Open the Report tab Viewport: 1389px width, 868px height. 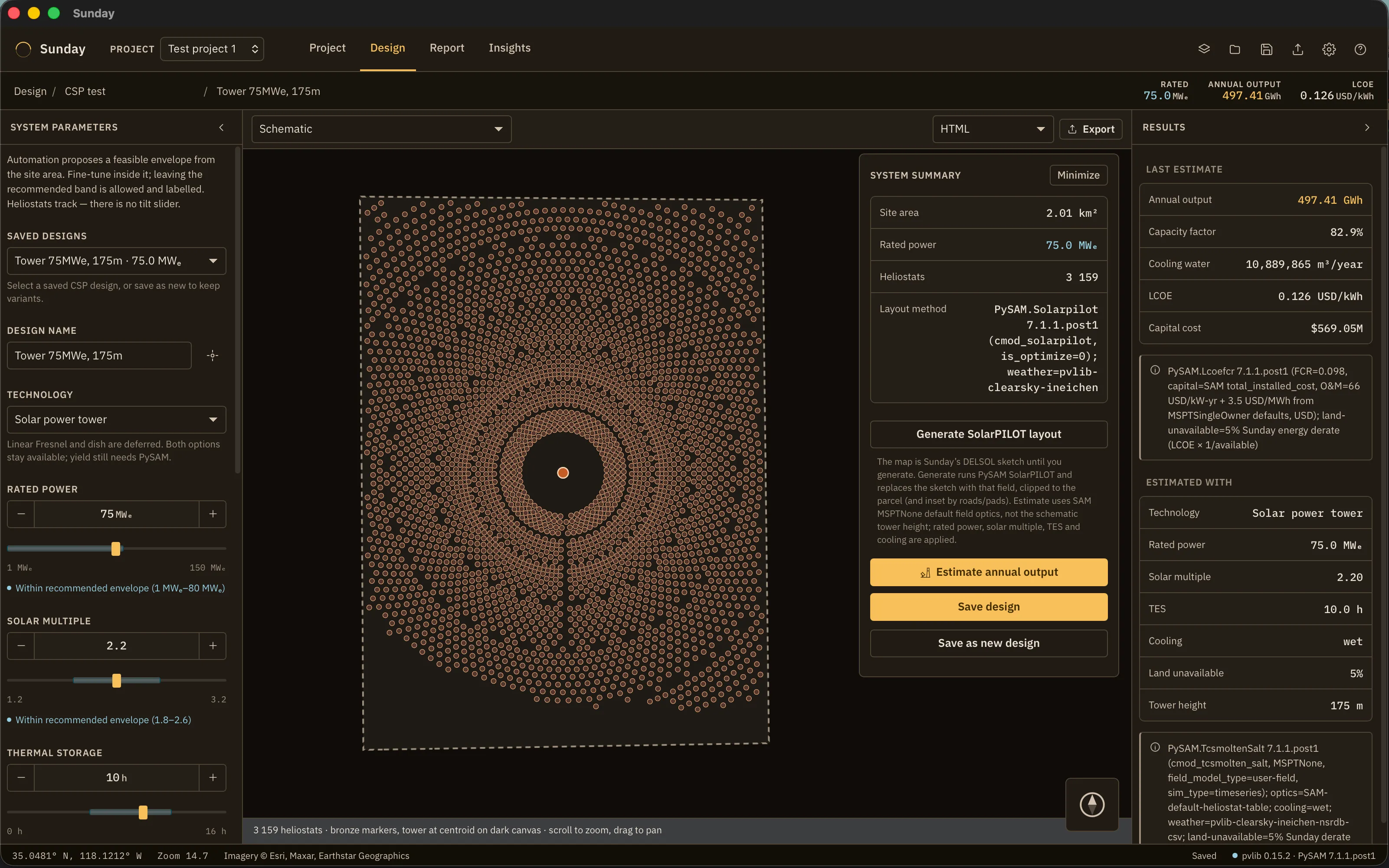(x=447, y=48)
